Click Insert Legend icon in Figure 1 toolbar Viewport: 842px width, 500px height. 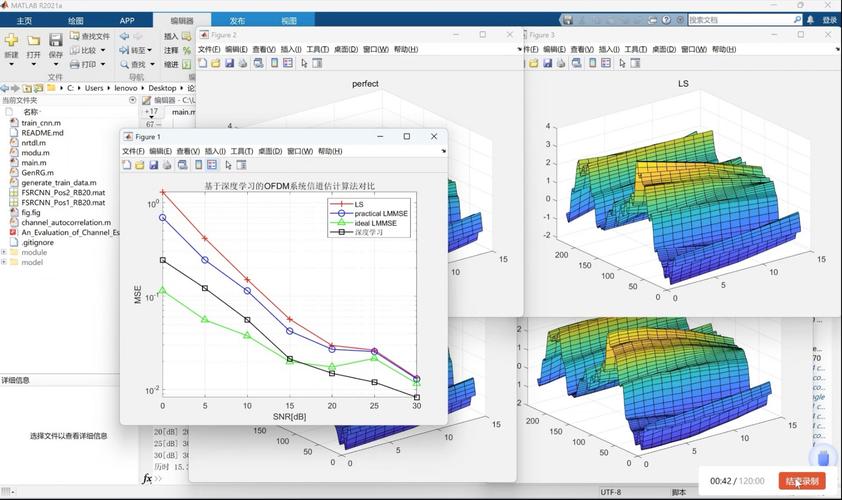point(212,165)
